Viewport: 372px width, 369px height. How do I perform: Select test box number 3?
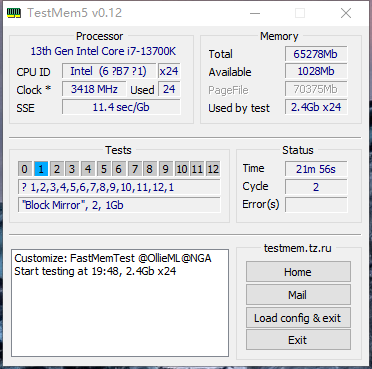[x=72, y=169]
